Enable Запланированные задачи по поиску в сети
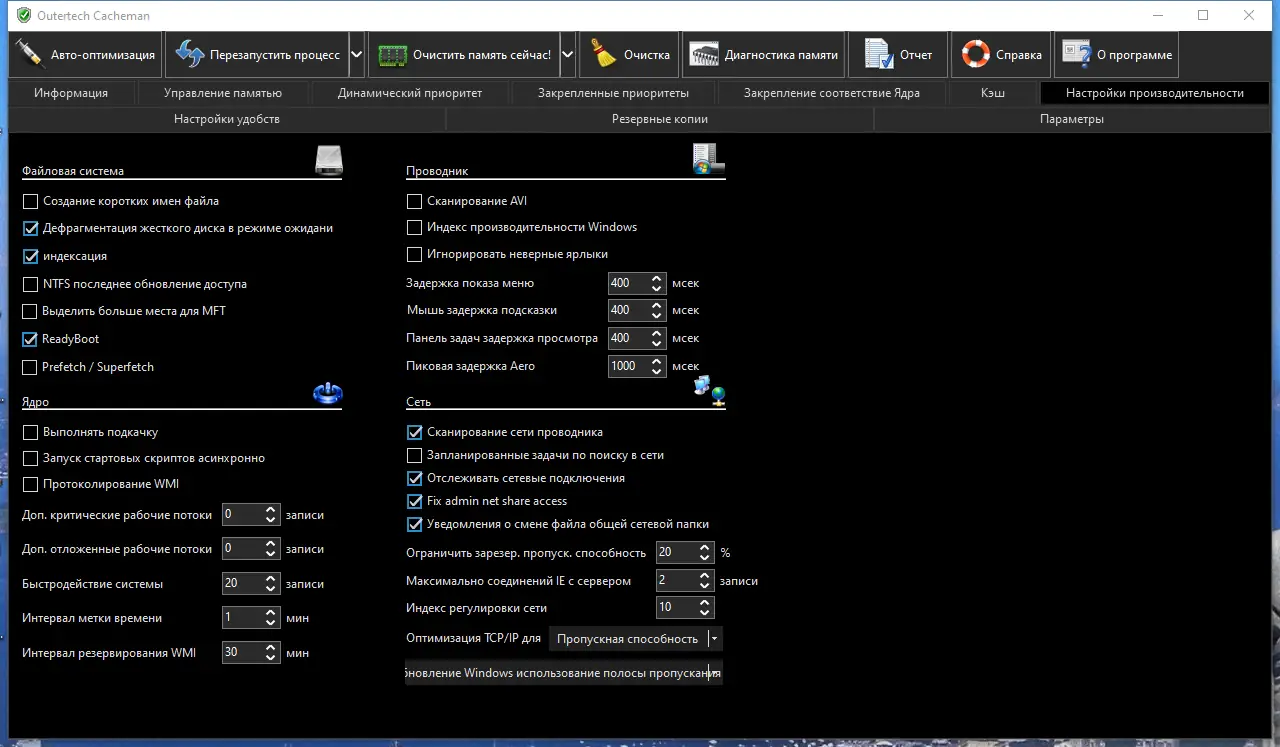The image size is (1280, 747). point(414,455)
